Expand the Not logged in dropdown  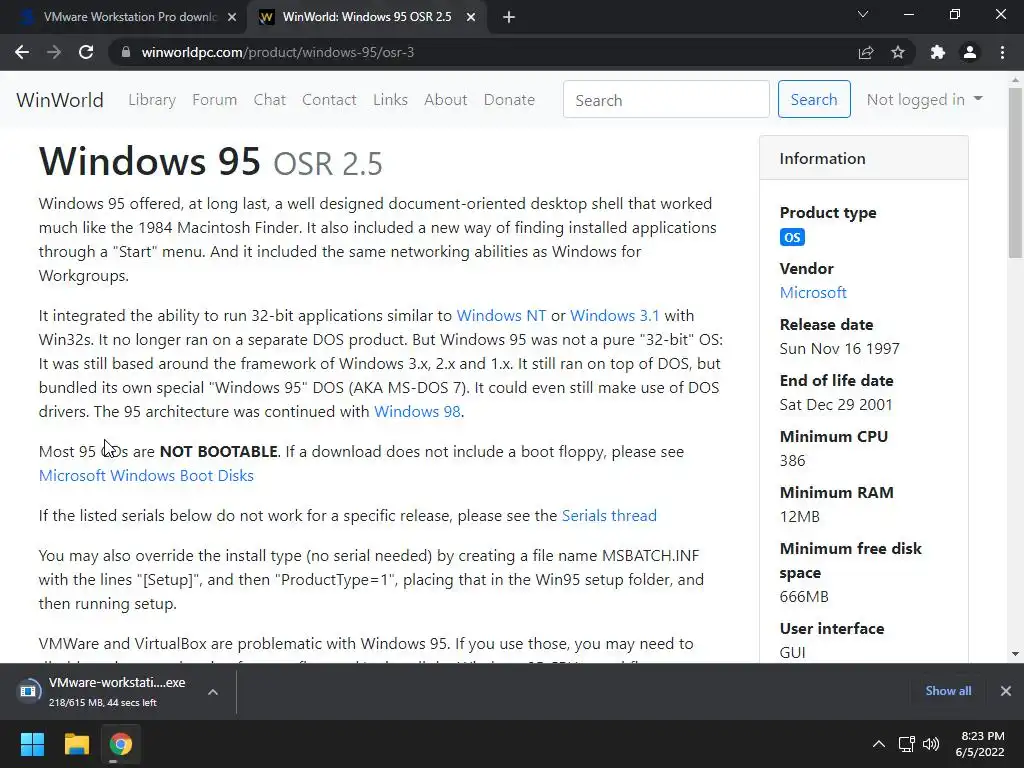click(924, 99)
